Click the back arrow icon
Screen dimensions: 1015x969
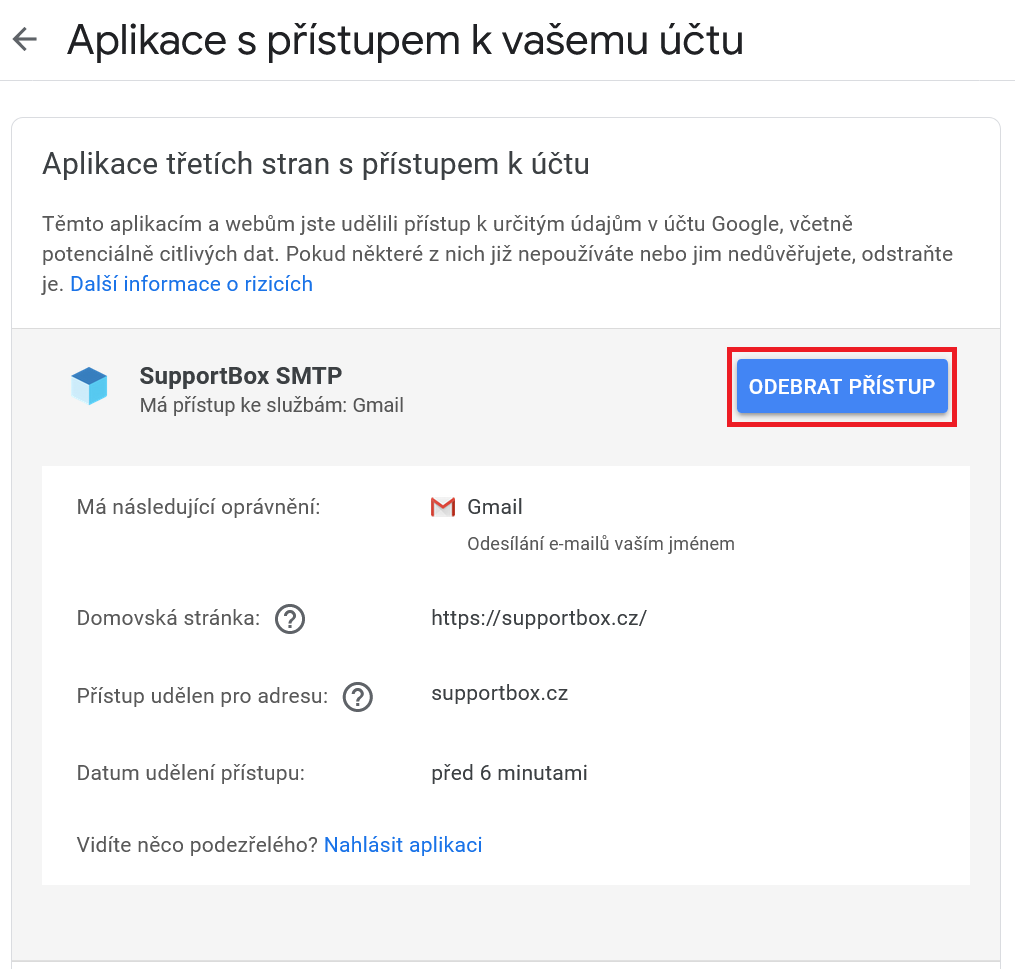[x=24, y=40]
